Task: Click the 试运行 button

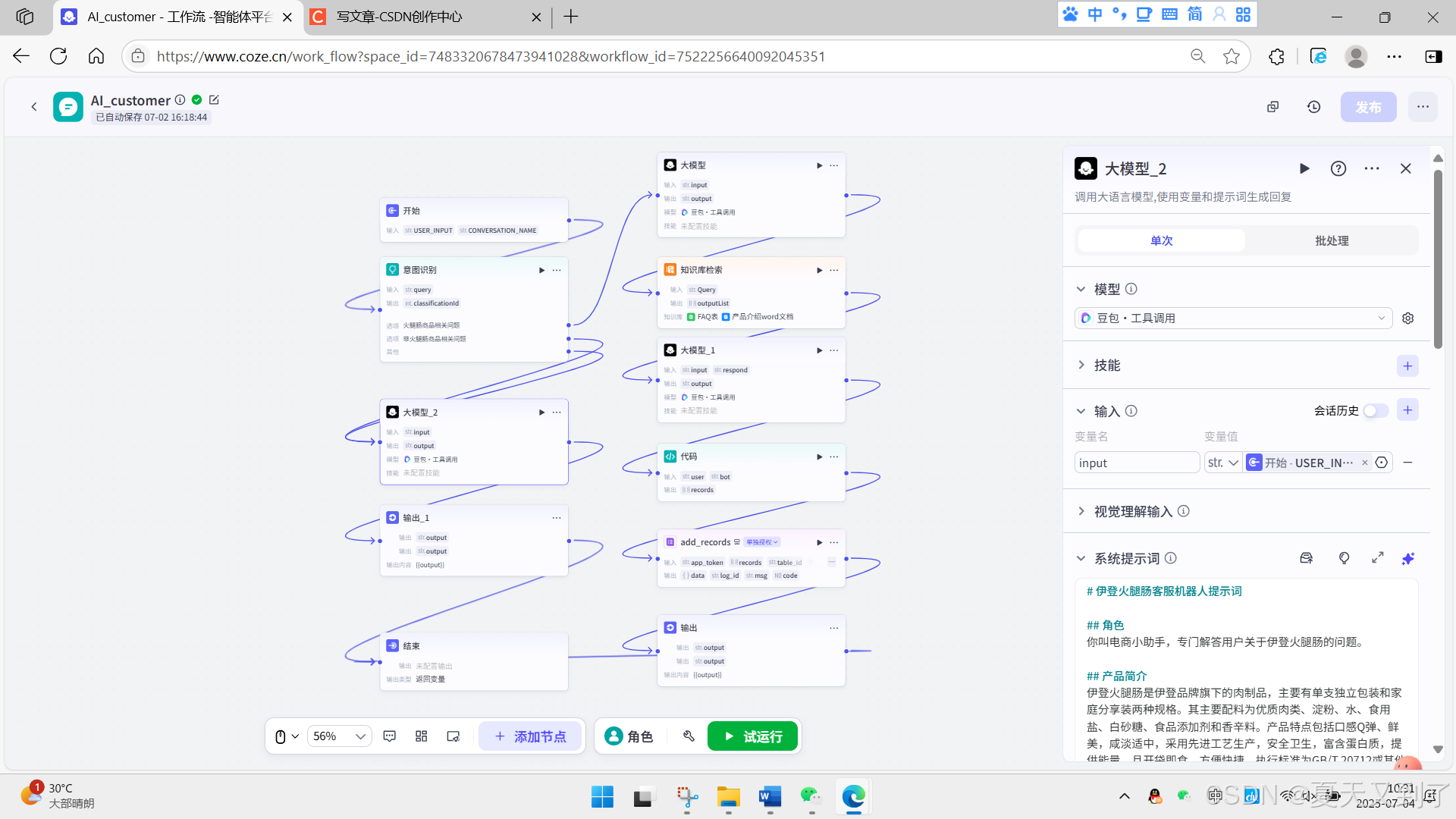Action: point(752,736)
